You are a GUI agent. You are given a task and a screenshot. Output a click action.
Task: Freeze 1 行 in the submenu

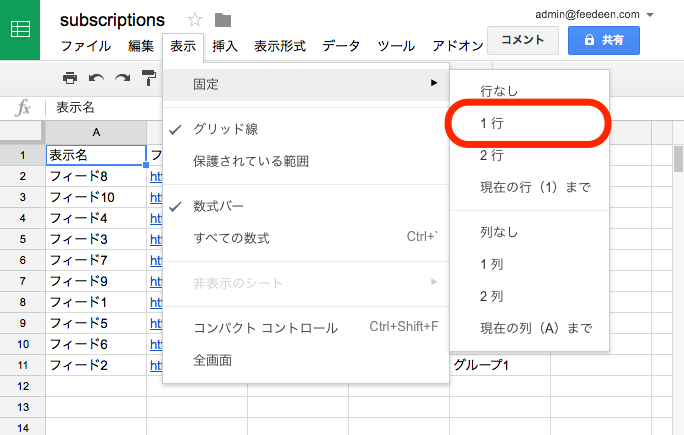click(x=530, y=123)
